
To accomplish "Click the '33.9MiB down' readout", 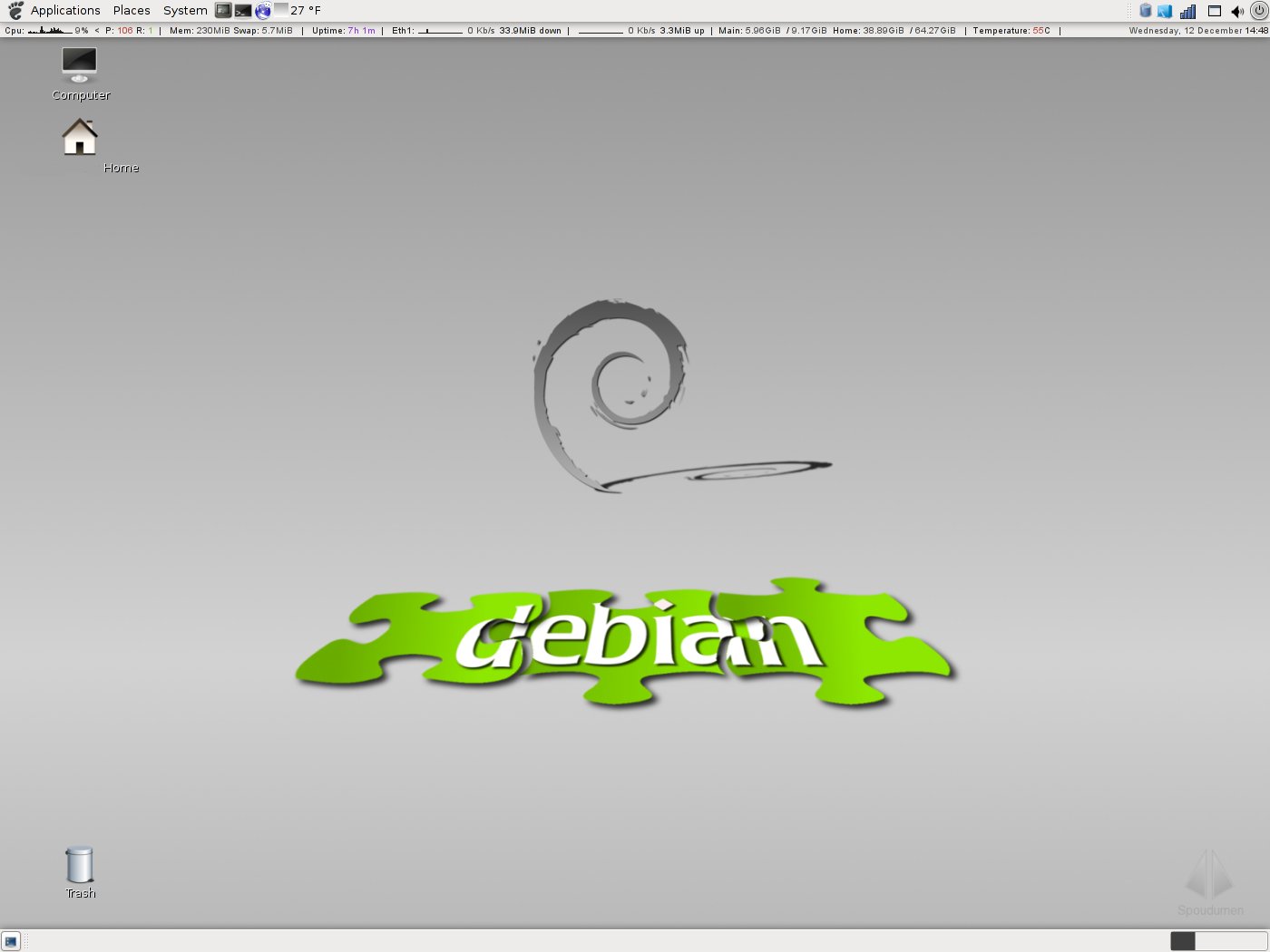I will (x=531, y=31).
